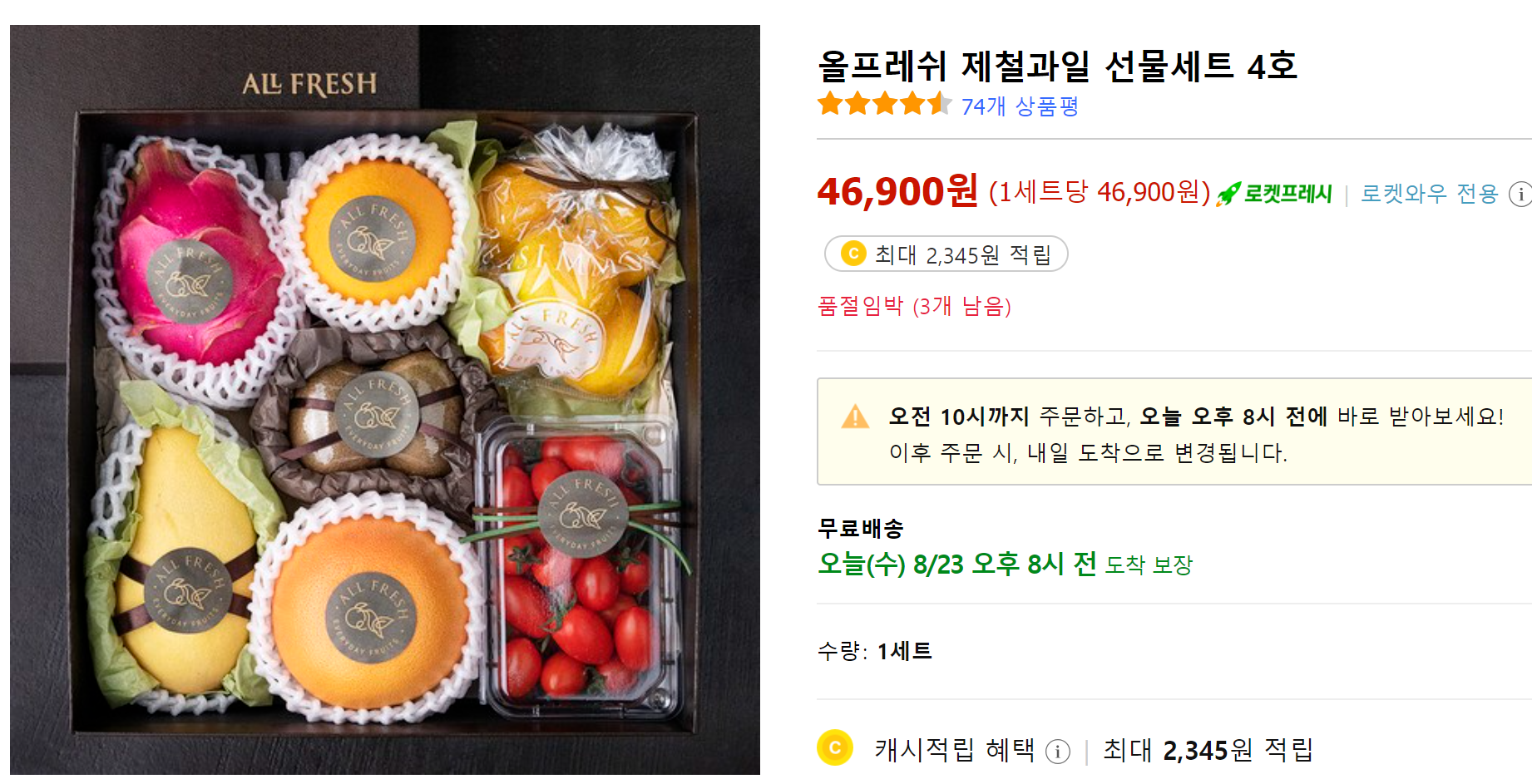
Task: Select the half-filled star in the rating
Action: tap(940, 105)
